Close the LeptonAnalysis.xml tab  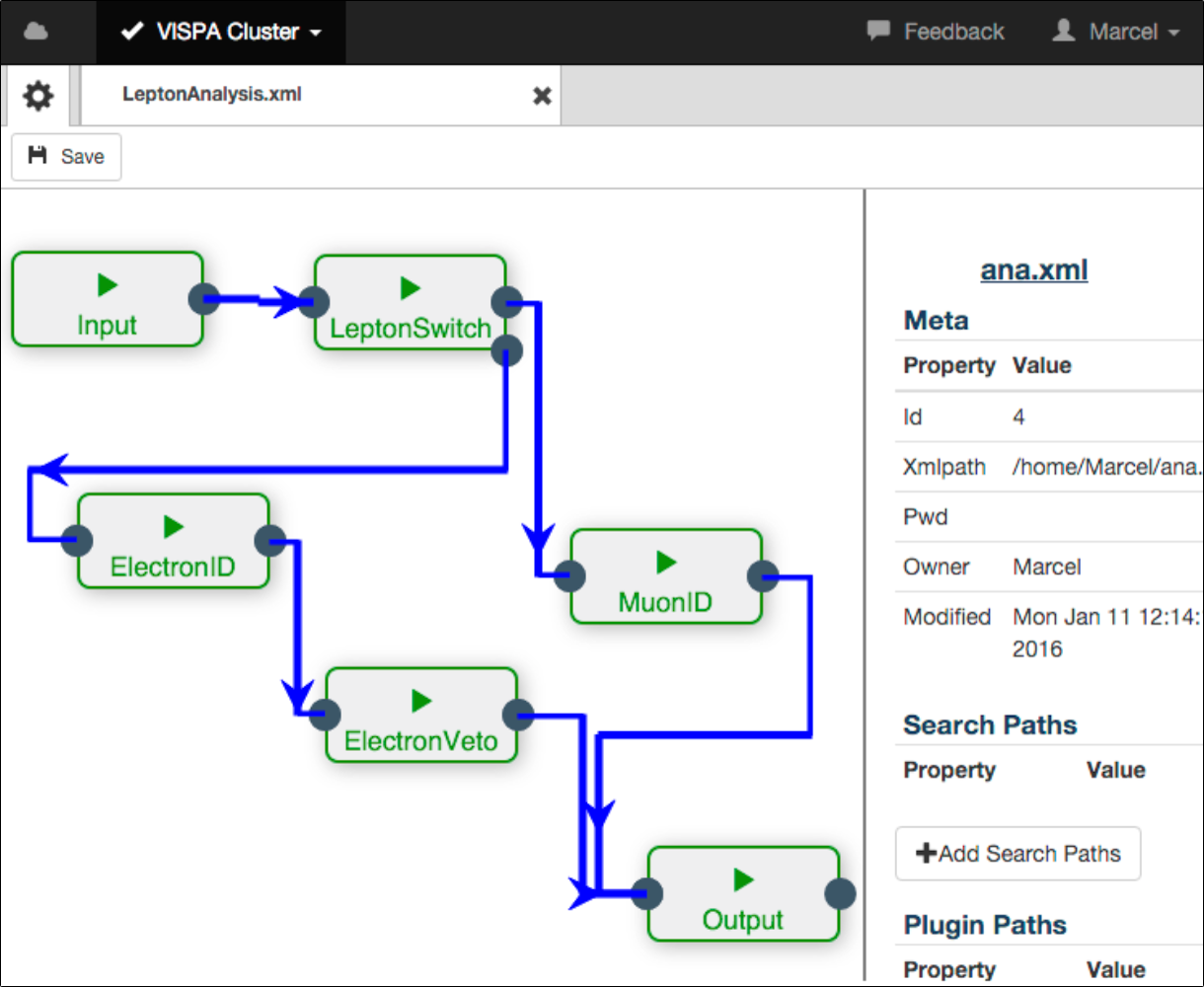click(542, 96)
